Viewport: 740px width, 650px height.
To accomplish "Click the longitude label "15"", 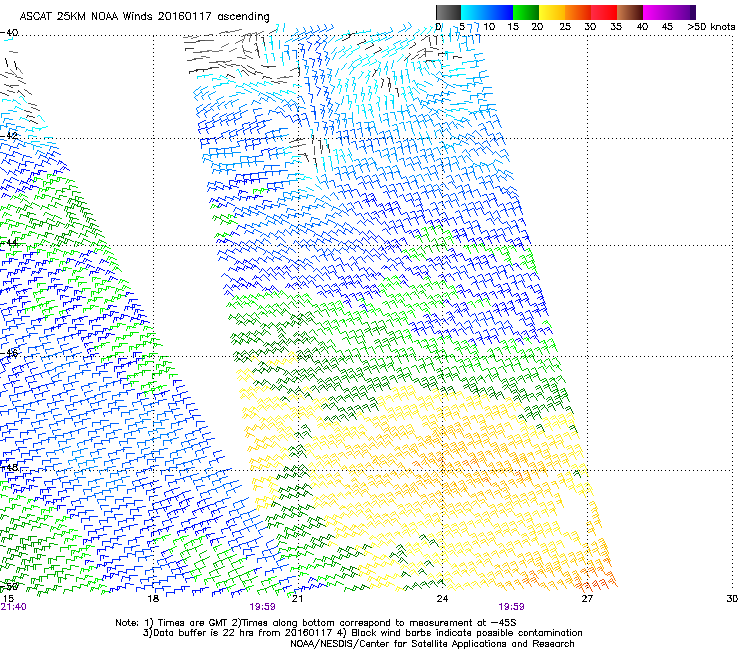I will (x=8, y=599).
